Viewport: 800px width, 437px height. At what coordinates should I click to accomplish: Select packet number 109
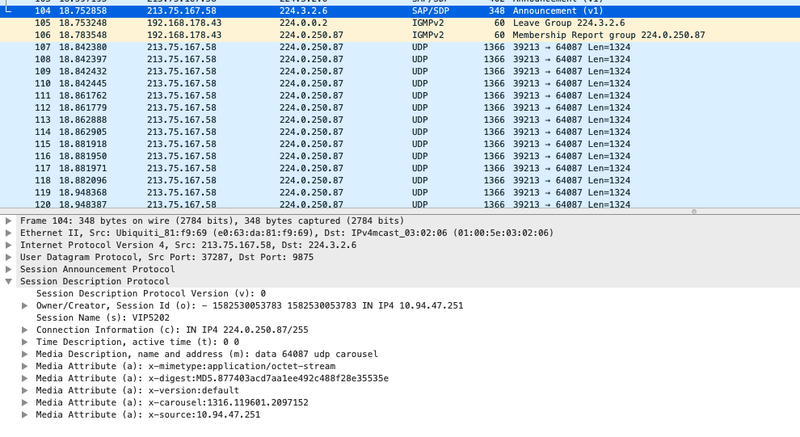click(400, 71)
